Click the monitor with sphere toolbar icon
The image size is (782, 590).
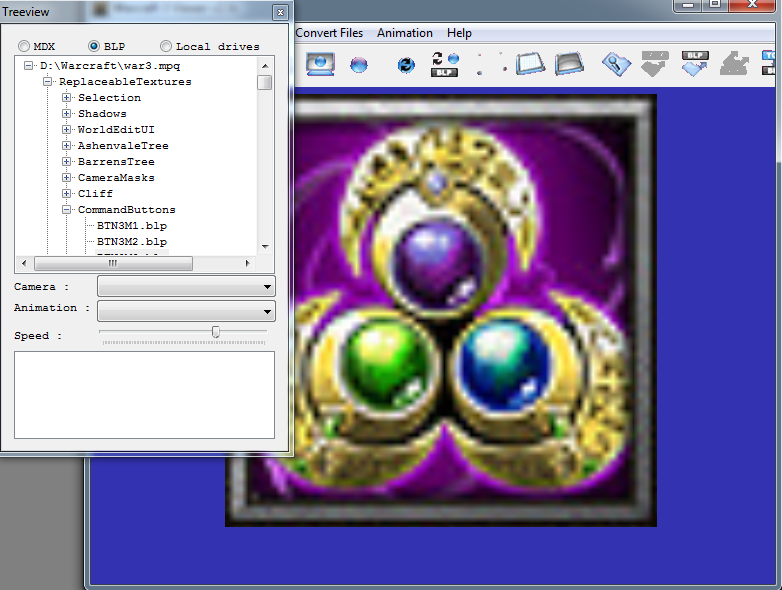(x=320, y=64)
